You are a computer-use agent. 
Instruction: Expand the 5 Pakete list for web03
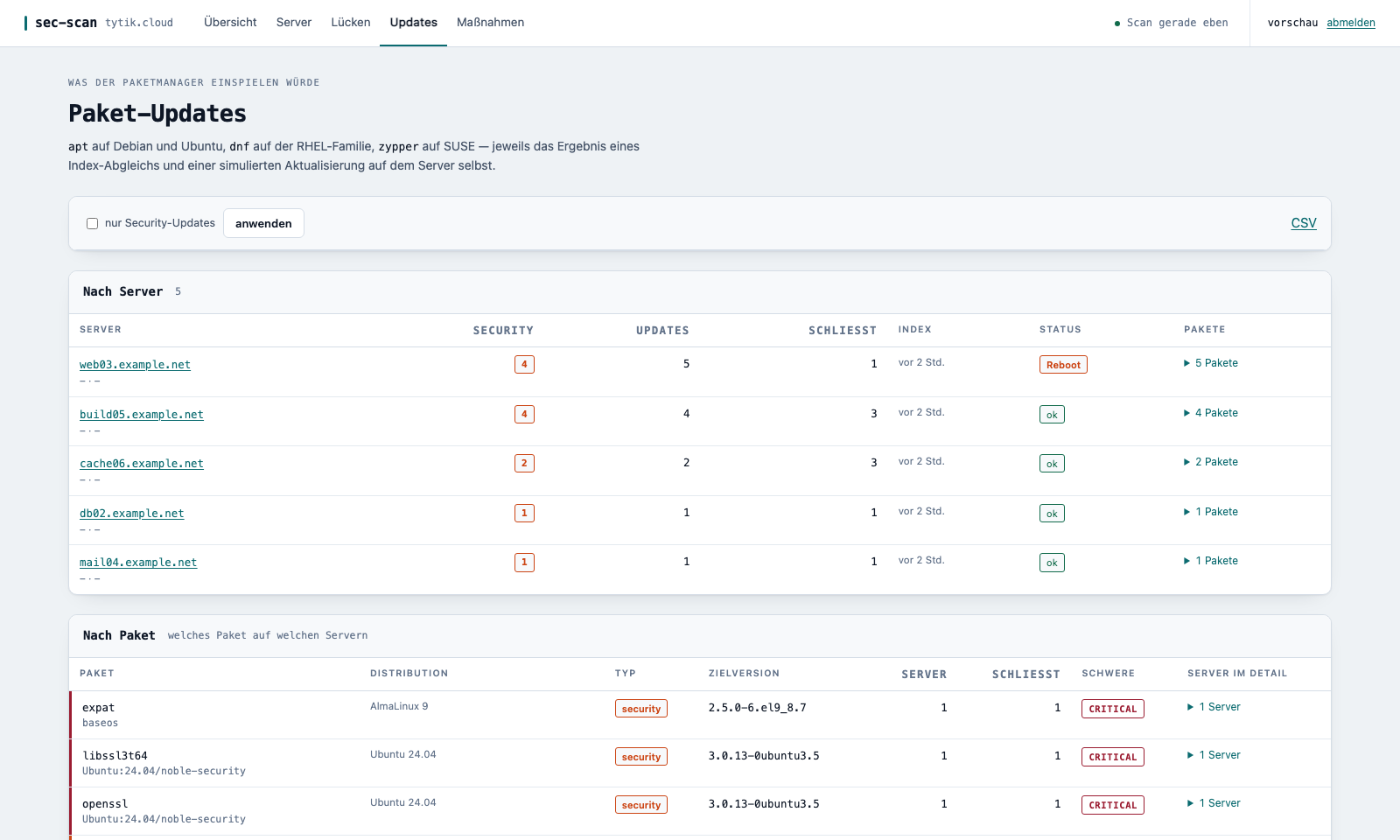[x=1211, y=363]
